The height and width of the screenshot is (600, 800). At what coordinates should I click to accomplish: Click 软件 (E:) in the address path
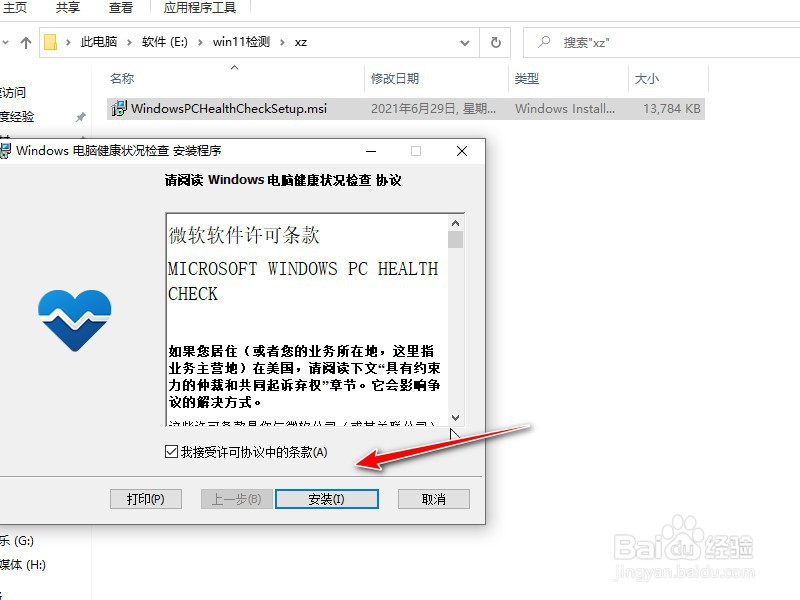tap(164, 42)
